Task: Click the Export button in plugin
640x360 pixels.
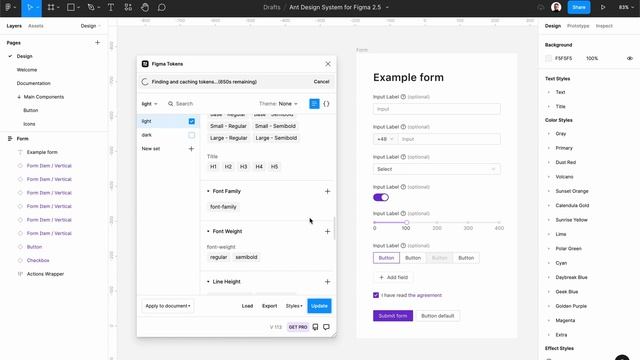Action: [269, 306]
